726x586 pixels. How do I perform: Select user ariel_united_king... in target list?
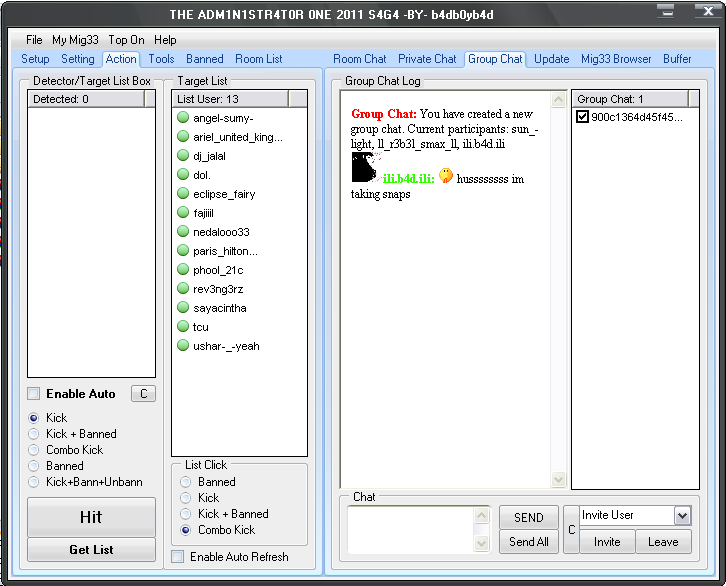(x=238, y=137)
